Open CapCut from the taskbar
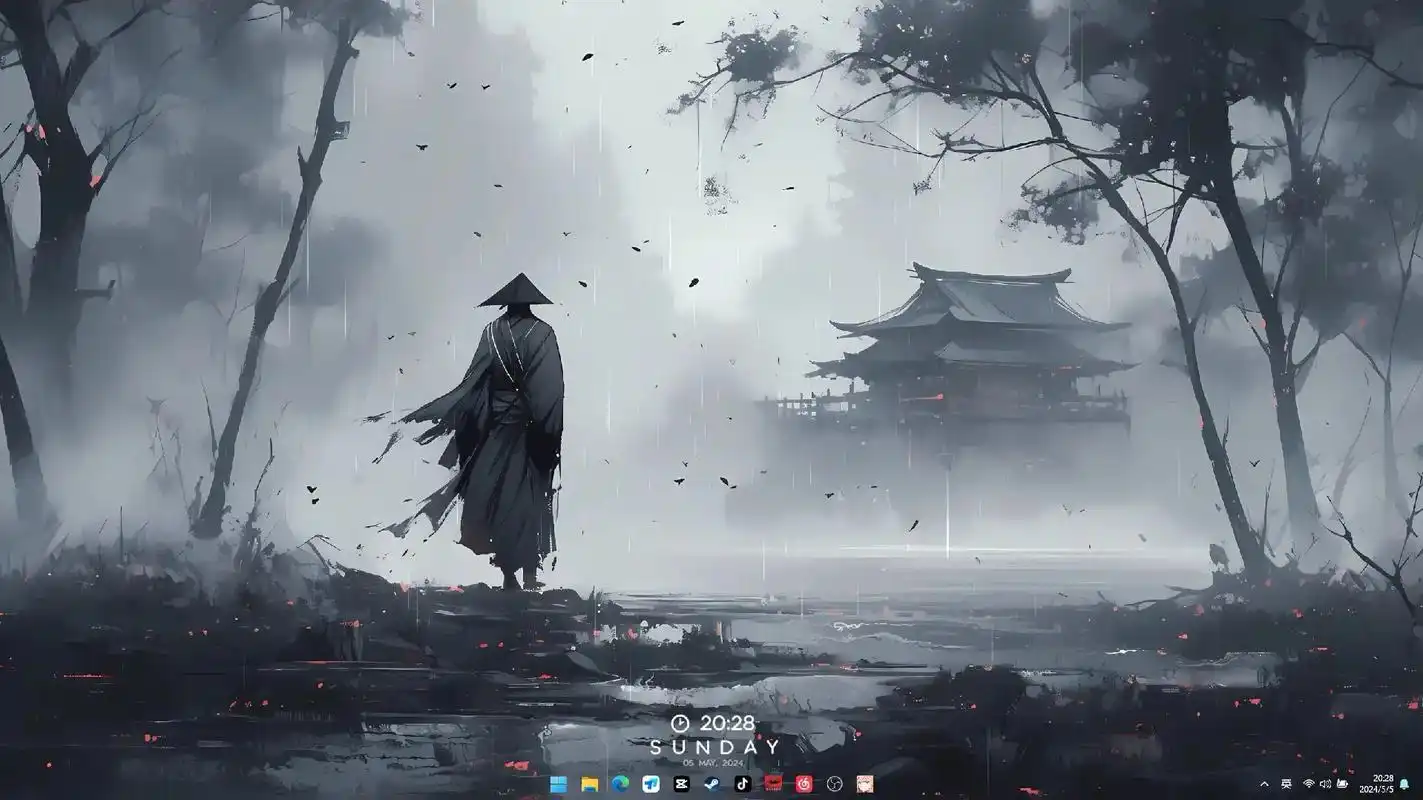This screenshot has height=800, width=1423. pyautogui.click(x=681, y=786)
